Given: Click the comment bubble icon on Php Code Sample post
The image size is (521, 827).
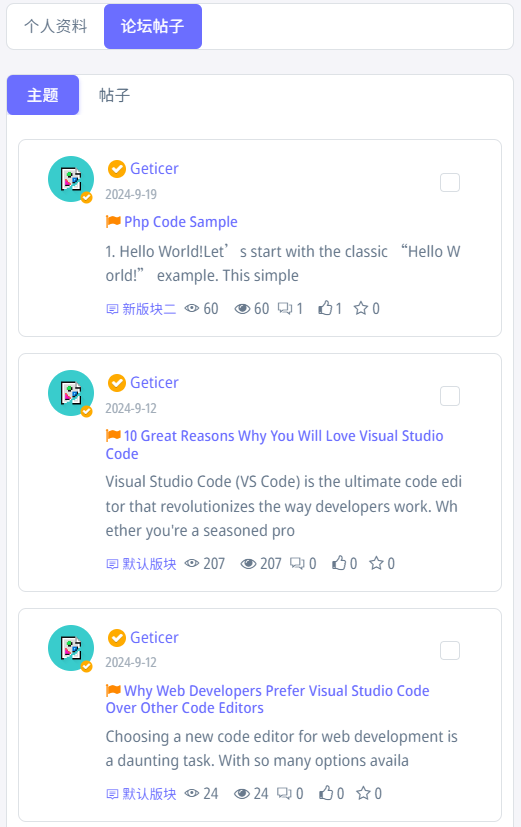Looking at the screenshot, I should (285, 309).
